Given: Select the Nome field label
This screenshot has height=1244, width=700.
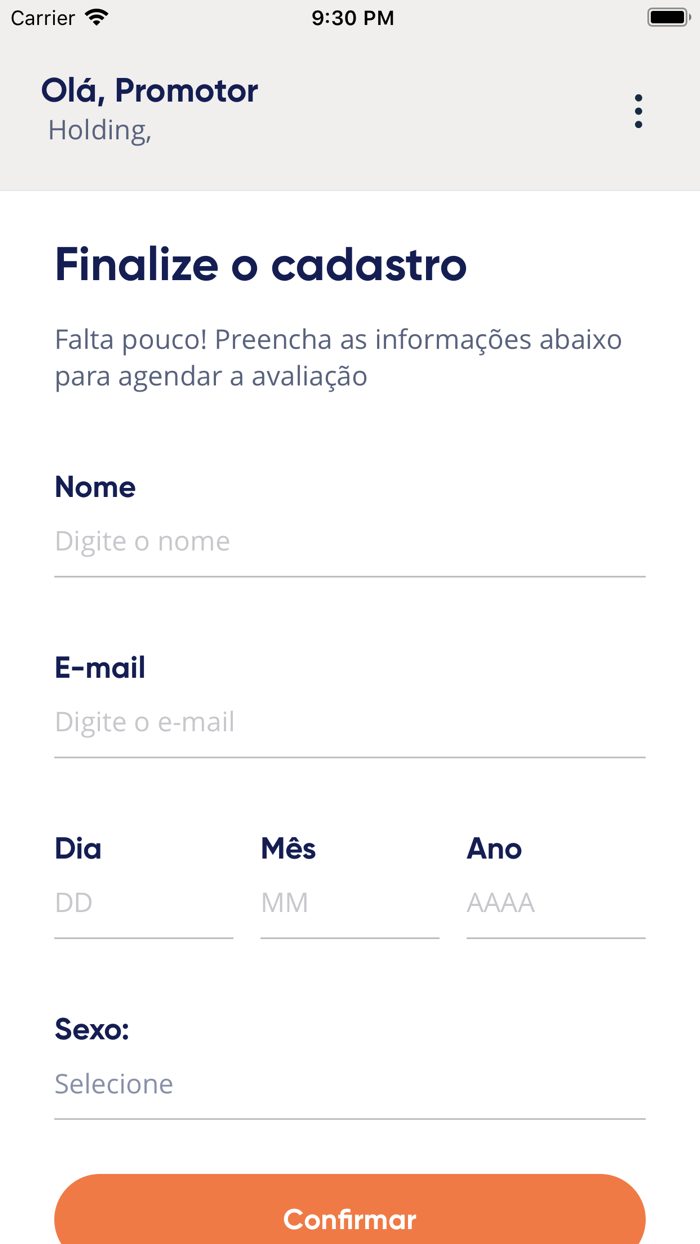Looking at the screenshot, I should pyautogui.click(x=95, y=487).
